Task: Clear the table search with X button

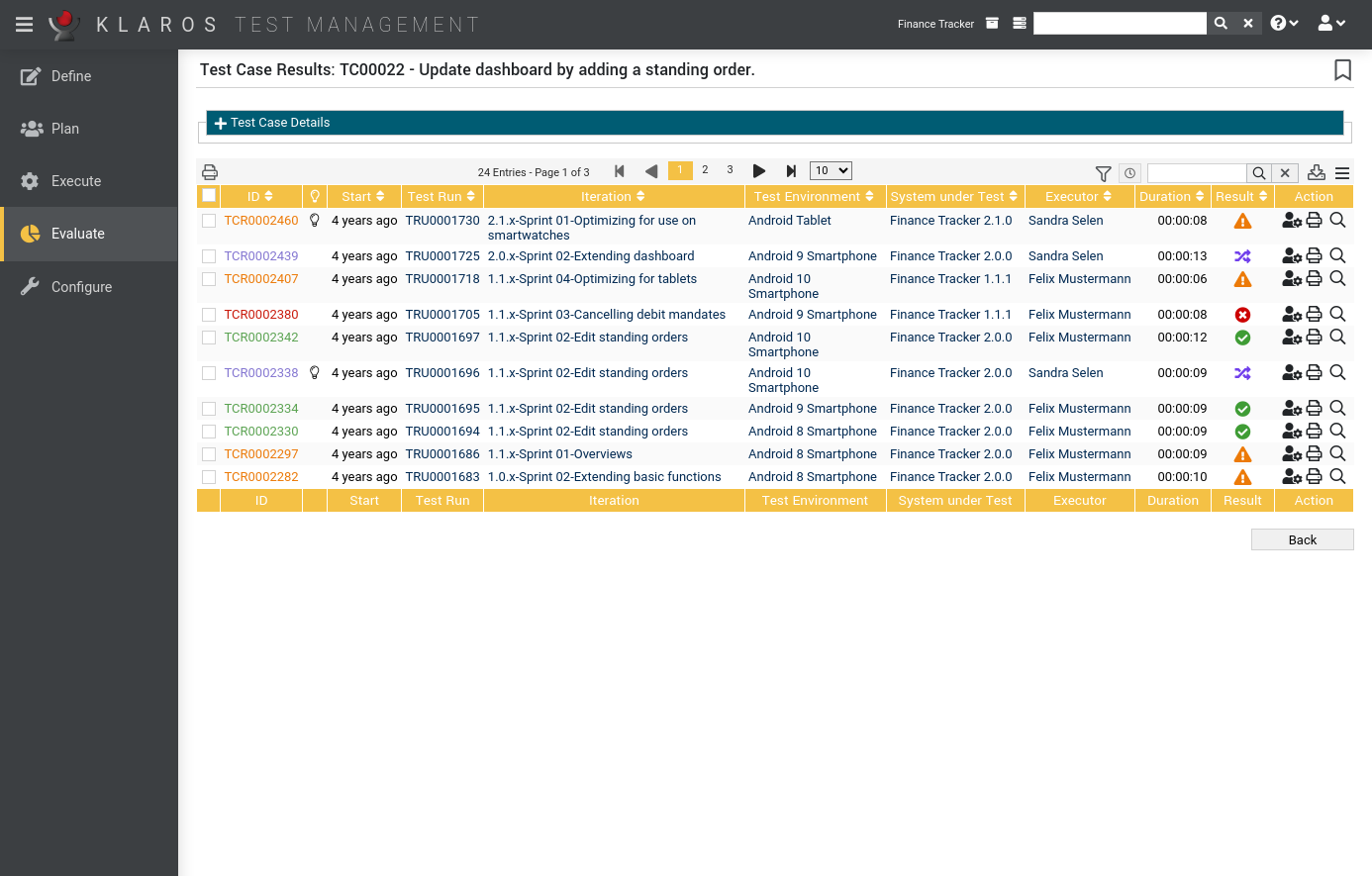Action: point(1285,173)
